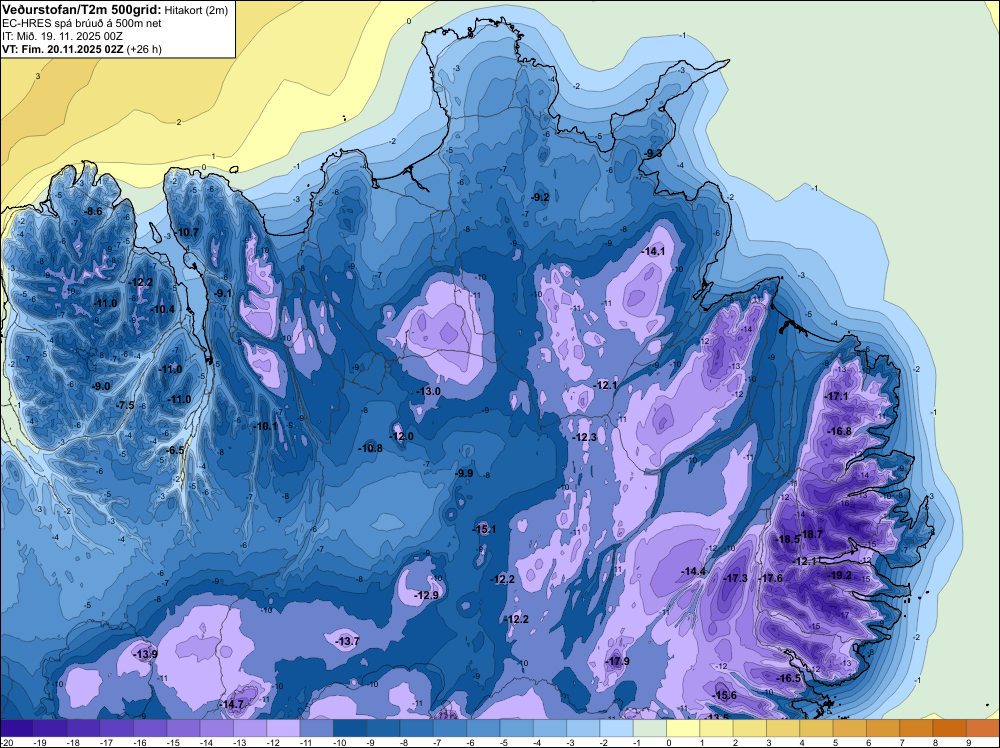Pick the legend color swatch labeled -1
1000x748 pixels.
(x=649, y=728)
